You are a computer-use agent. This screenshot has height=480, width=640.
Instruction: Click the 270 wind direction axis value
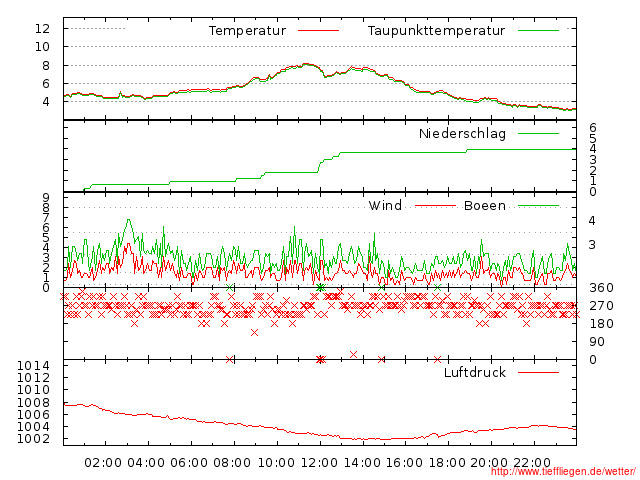602,306
